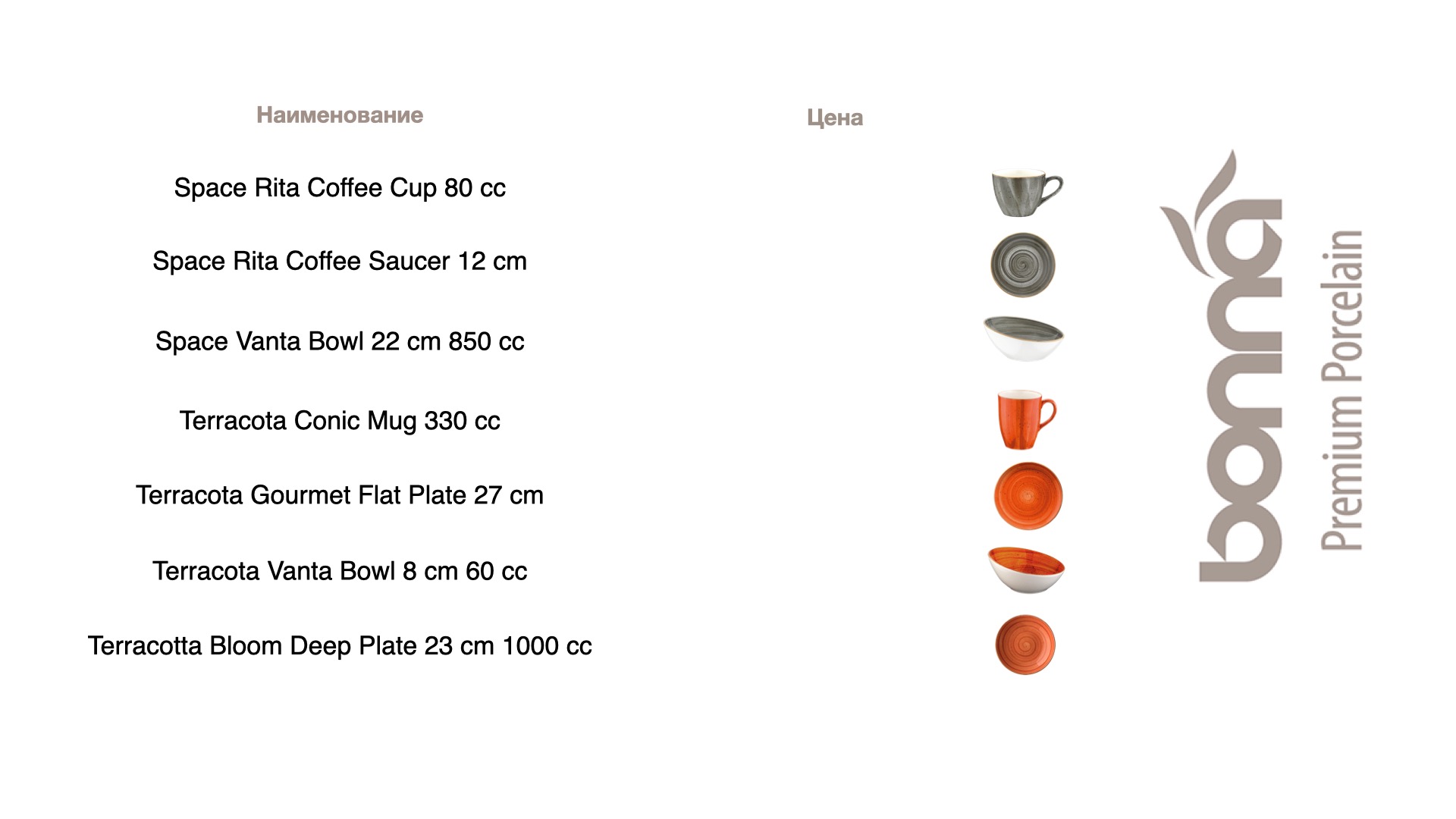Click the orange Gourmet flat plate image
The width and height of the screenshot is (1456, 819).
pos(1028,496)
